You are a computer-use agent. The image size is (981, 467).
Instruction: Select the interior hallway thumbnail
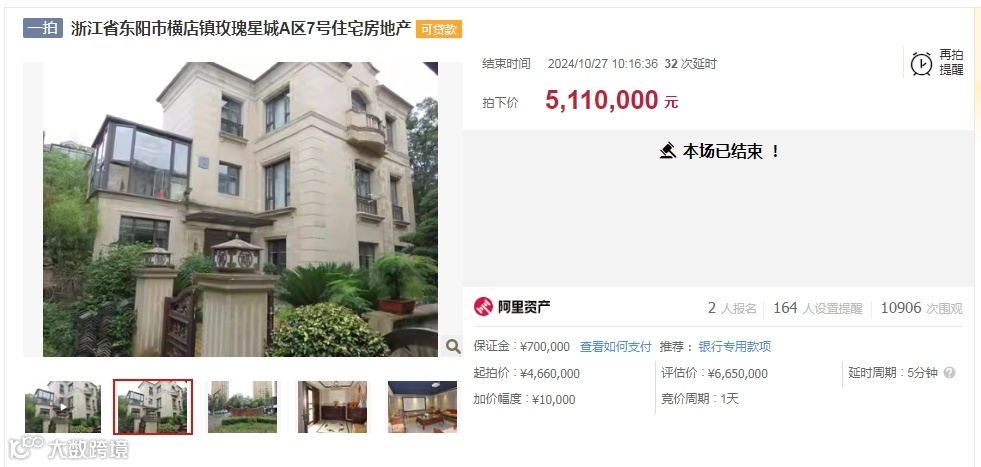[332, 406]
